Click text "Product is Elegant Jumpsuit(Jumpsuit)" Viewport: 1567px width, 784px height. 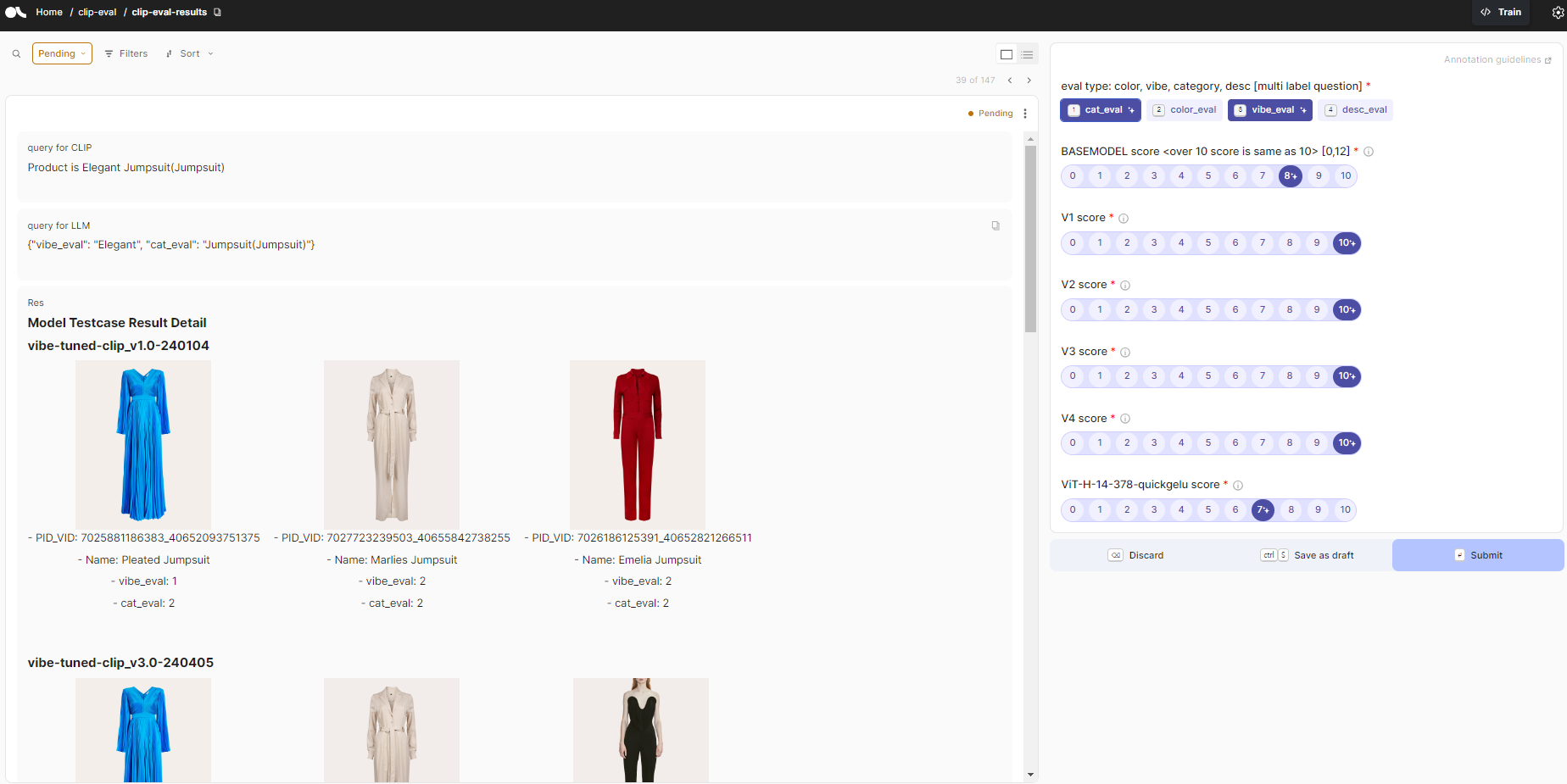click(126, 168)
